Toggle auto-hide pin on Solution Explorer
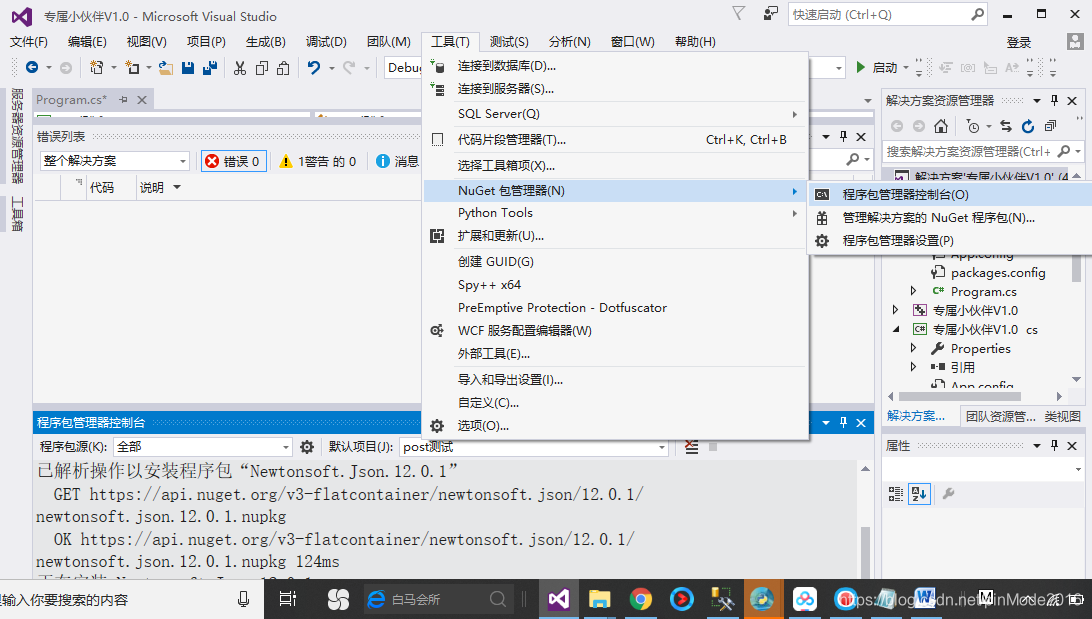 click(x=1054, y=100)
